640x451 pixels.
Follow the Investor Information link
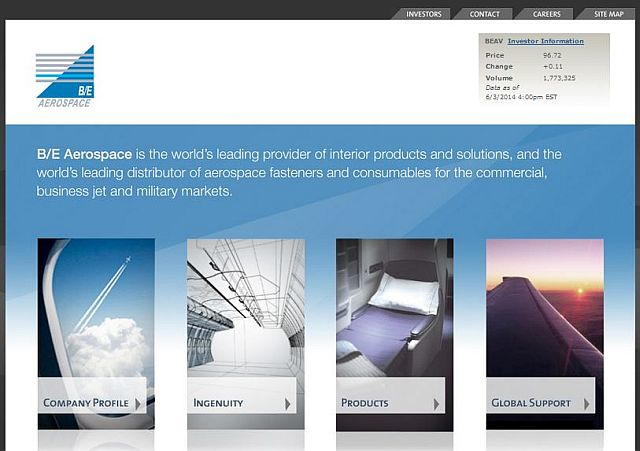point(545,41)
